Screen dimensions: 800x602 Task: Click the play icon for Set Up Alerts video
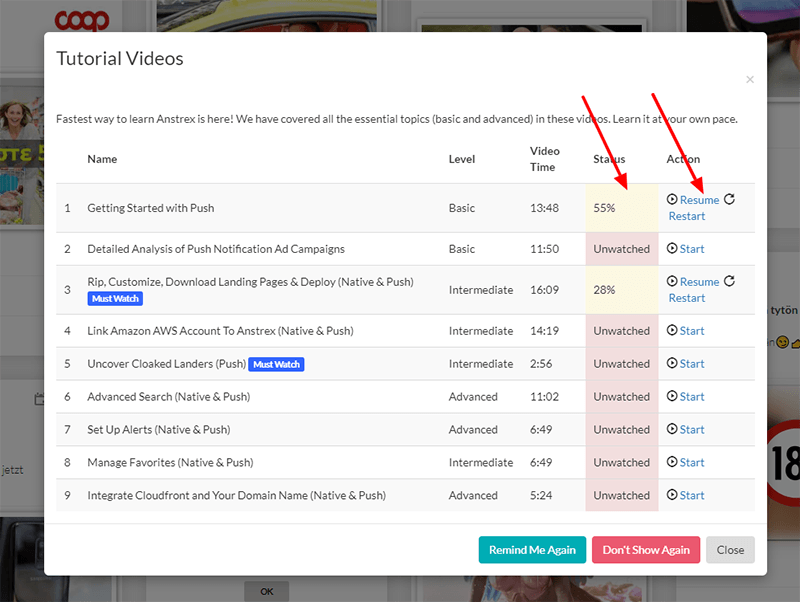coord(672,429)
